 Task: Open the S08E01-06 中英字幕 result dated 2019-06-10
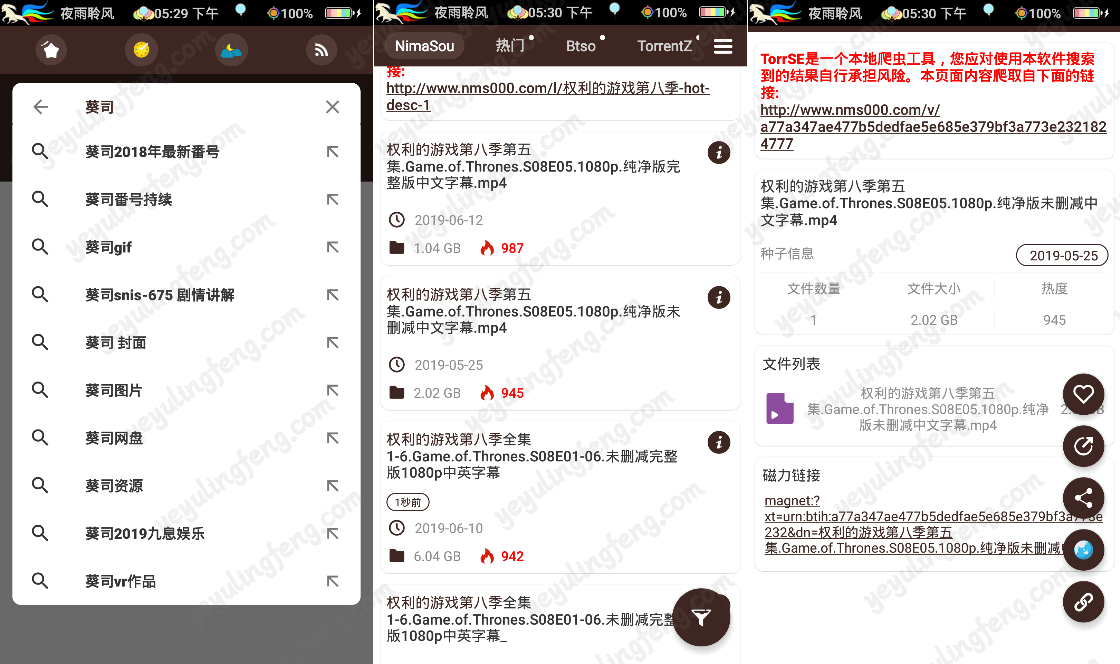pos(560,497)
